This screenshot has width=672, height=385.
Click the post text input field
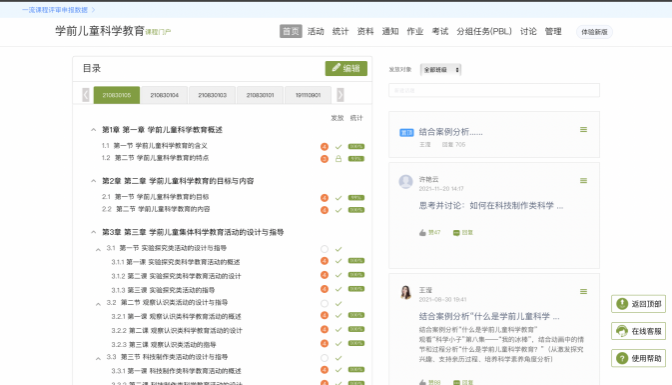point(494,90)
